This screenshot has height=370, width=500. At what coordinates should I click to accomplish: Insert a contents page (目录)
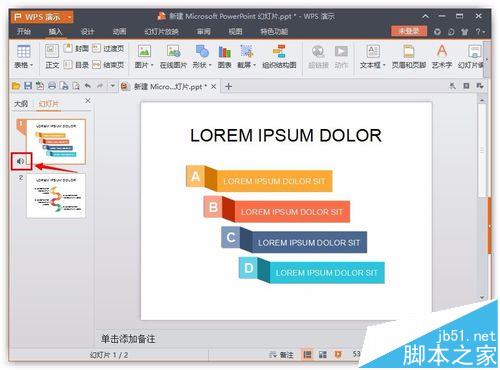pos(76,64)
